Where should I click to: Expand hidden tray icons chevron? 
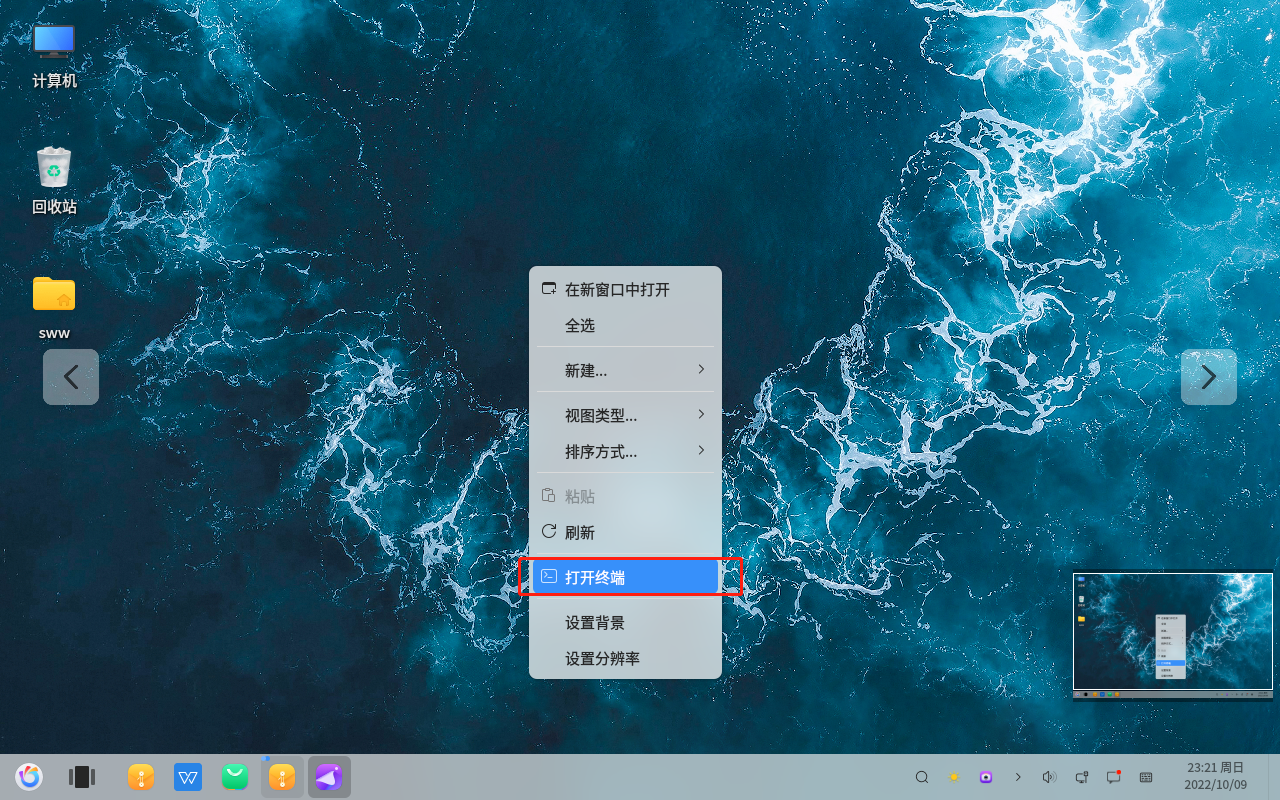tap(1018, 777)
